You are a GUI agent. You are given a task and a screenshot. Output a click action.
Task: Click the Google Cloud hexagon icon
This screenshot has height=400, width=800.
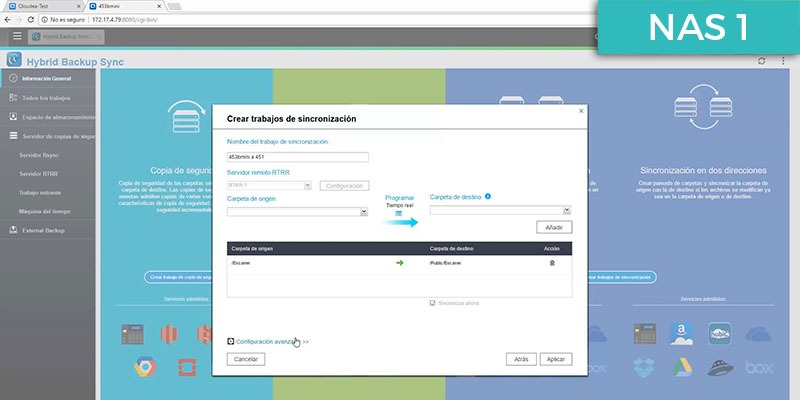pyautogui.click(x=145, y=366)
